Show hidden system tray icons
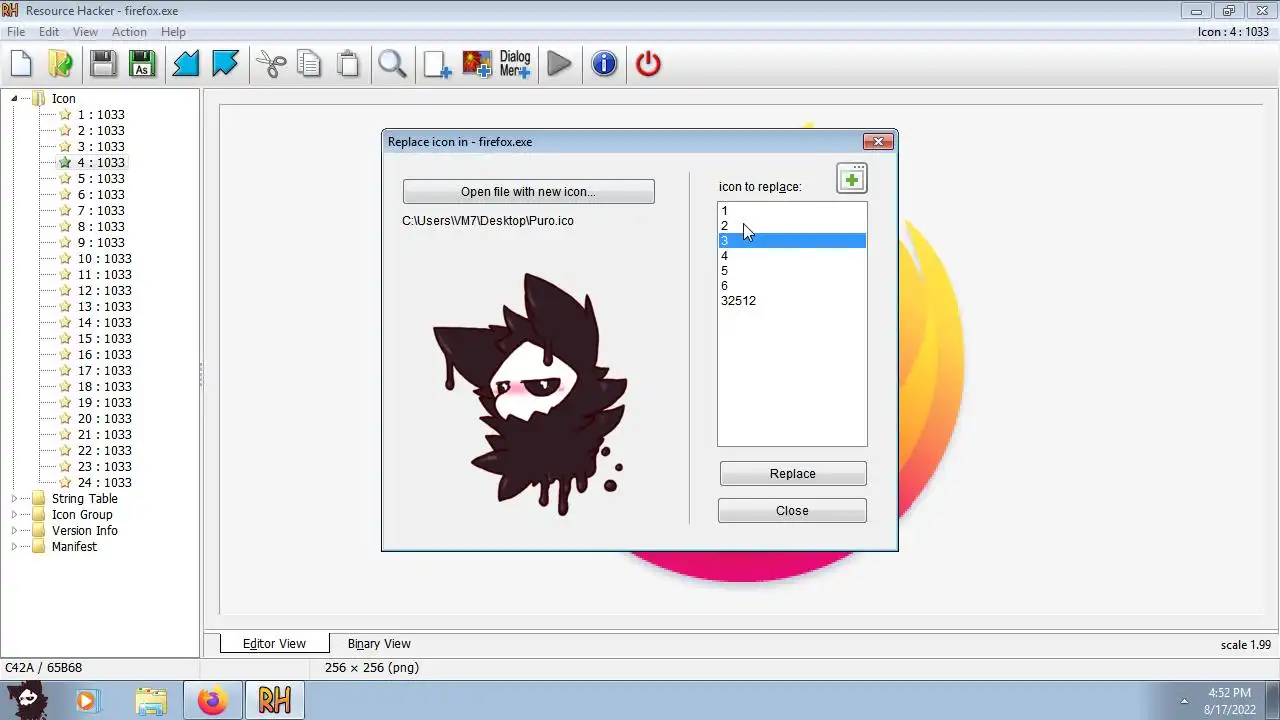 1185,701
